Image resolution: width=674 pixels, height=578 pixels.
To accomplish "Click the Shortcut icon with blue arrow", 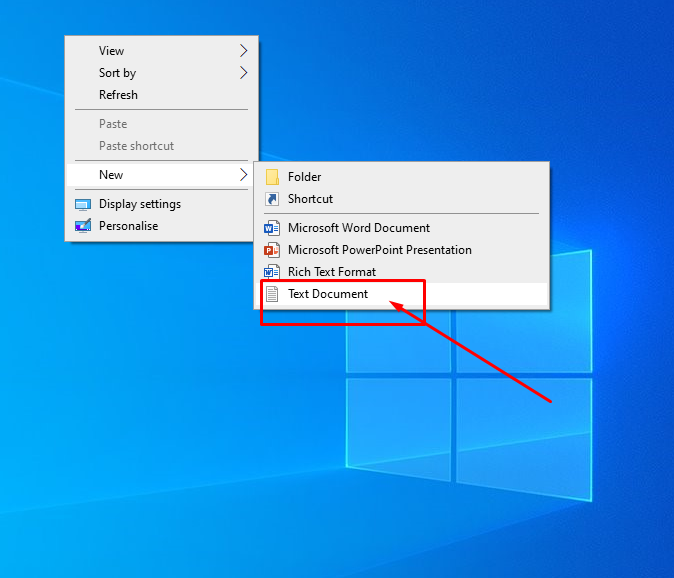I will (272, 199).
